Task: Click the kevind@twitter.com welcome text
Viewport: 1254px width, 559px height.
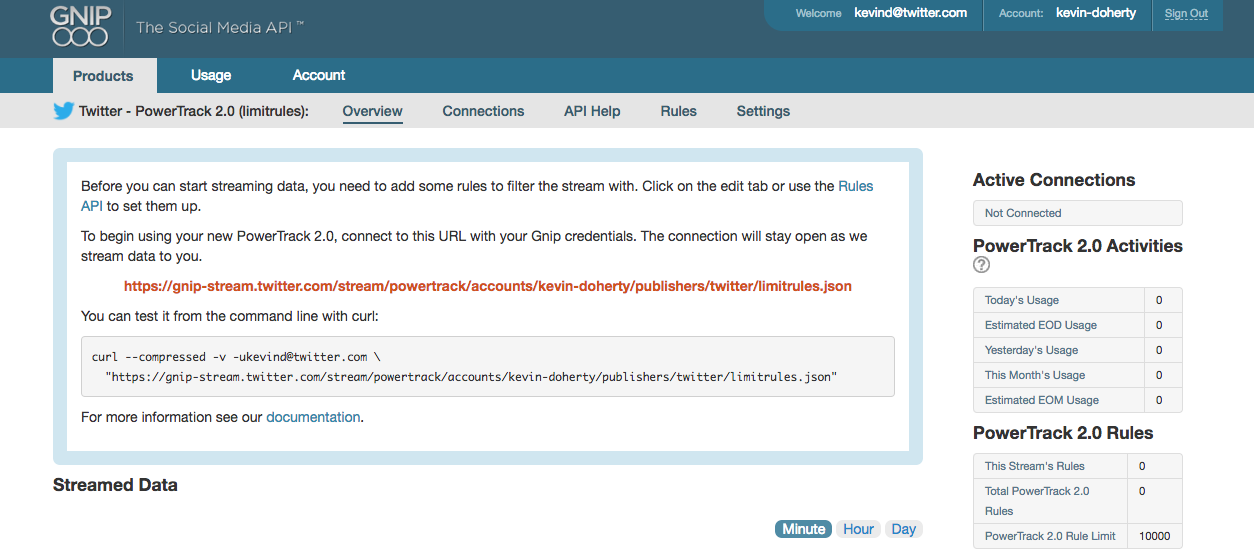Action: [910, 13]
